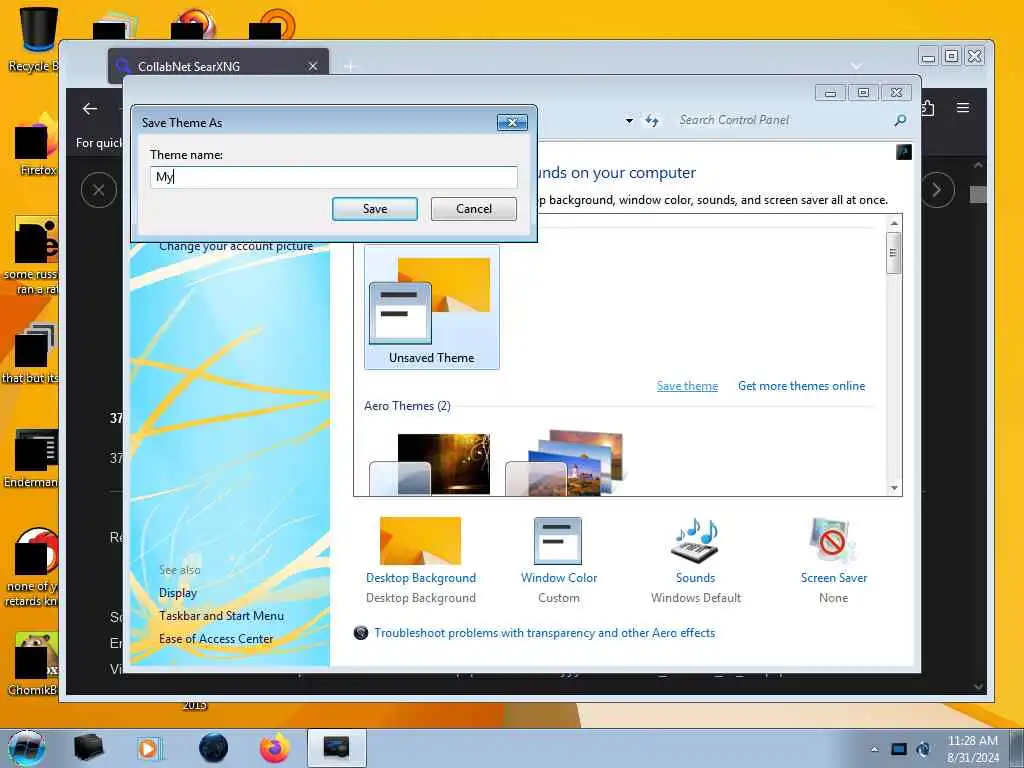
Task: Go back in the browser window
Action: (x=90, y=109)
